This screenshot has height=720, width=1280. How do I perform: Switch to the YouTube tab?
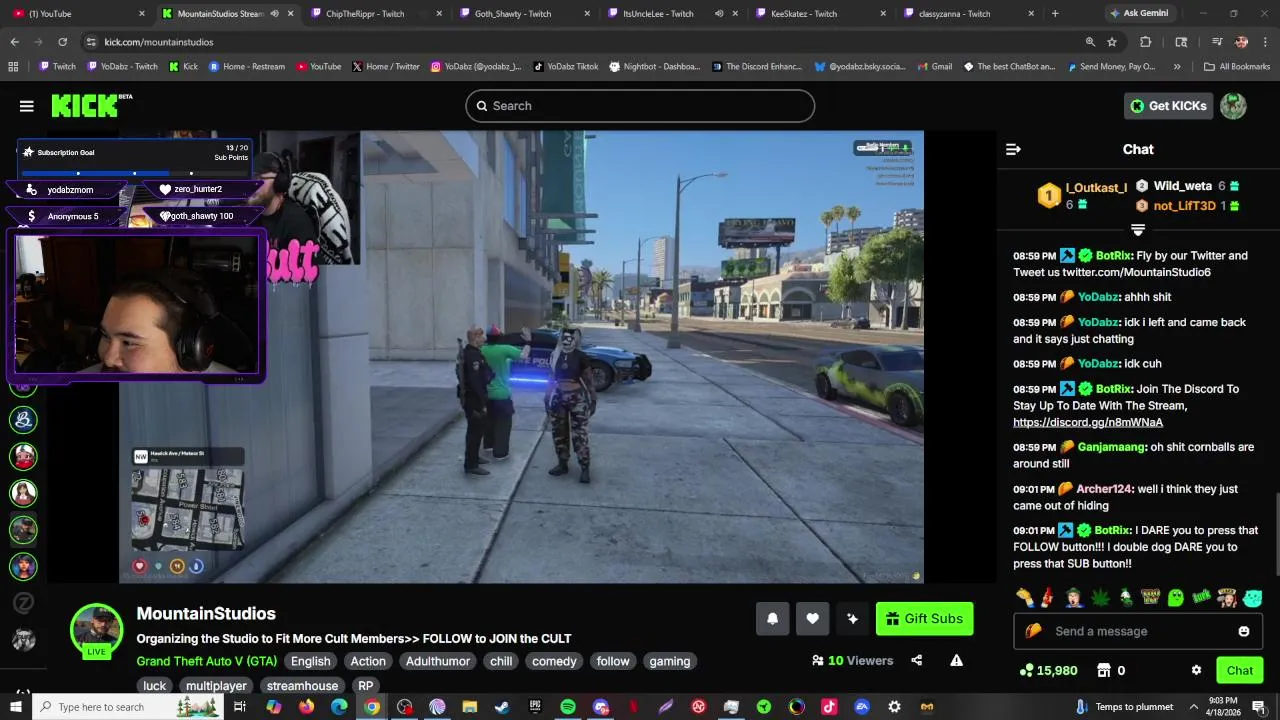tap(76, 14)
